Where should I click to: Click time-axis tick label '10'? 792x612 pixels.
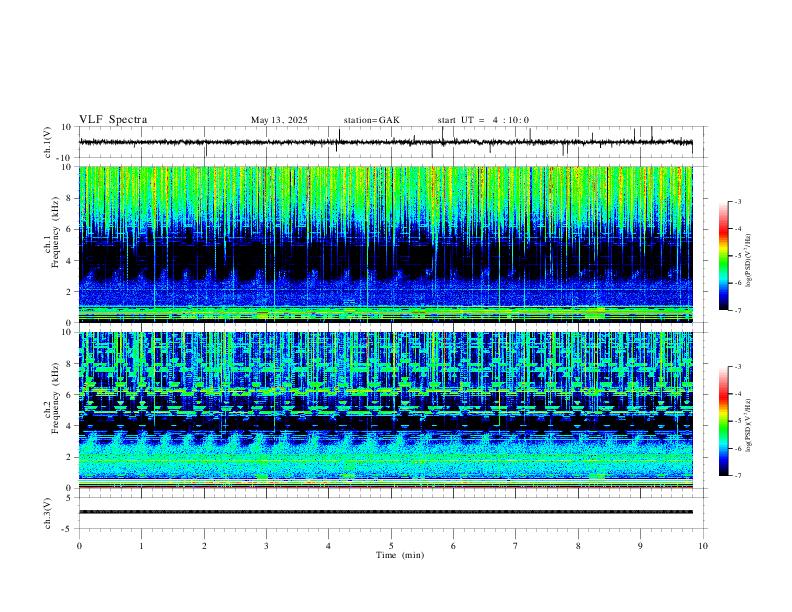tap(703, 546)
